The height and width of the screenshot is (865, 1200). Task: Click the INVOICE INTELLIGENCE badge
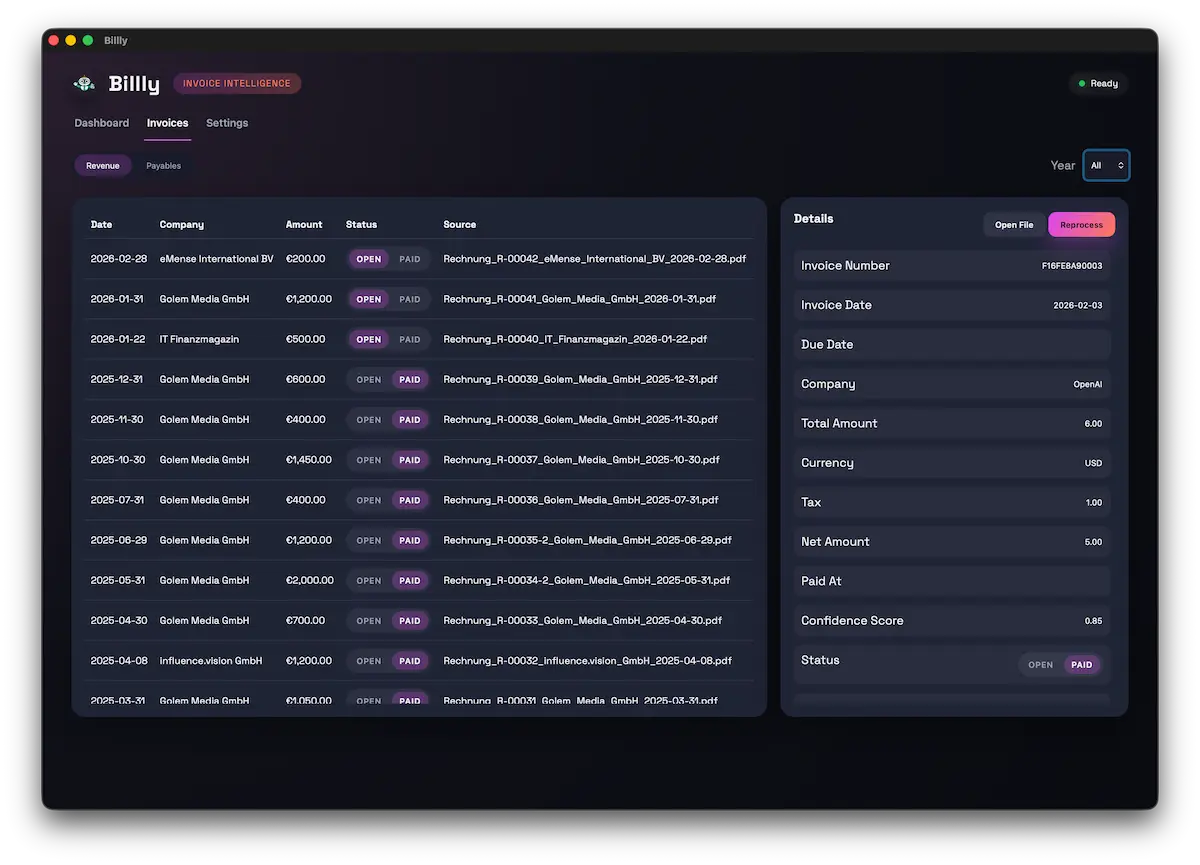[237, 83]
